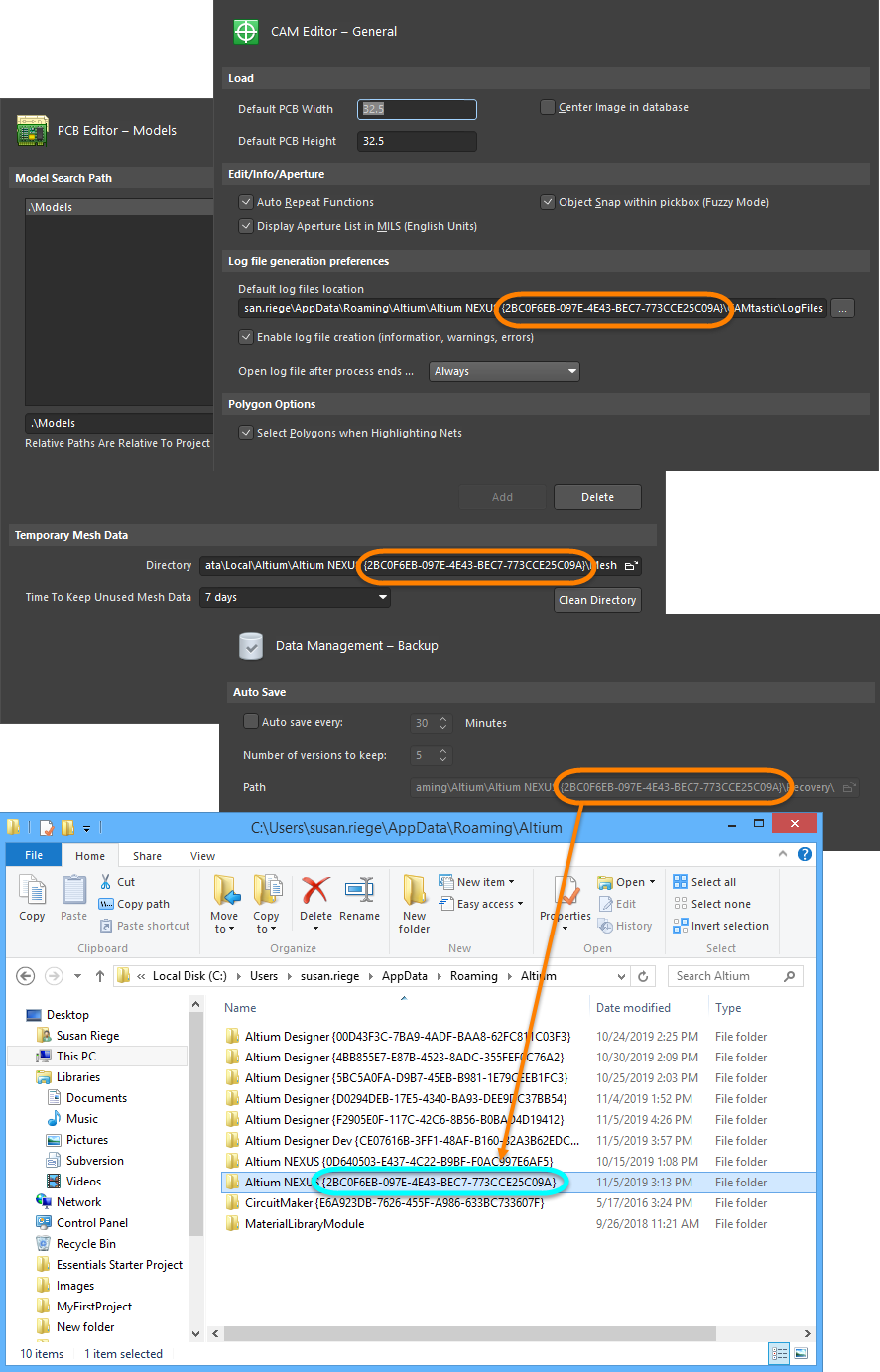Open the Easy access dropdown
This screenshot has height=1372, width=880.
point(490,904)
